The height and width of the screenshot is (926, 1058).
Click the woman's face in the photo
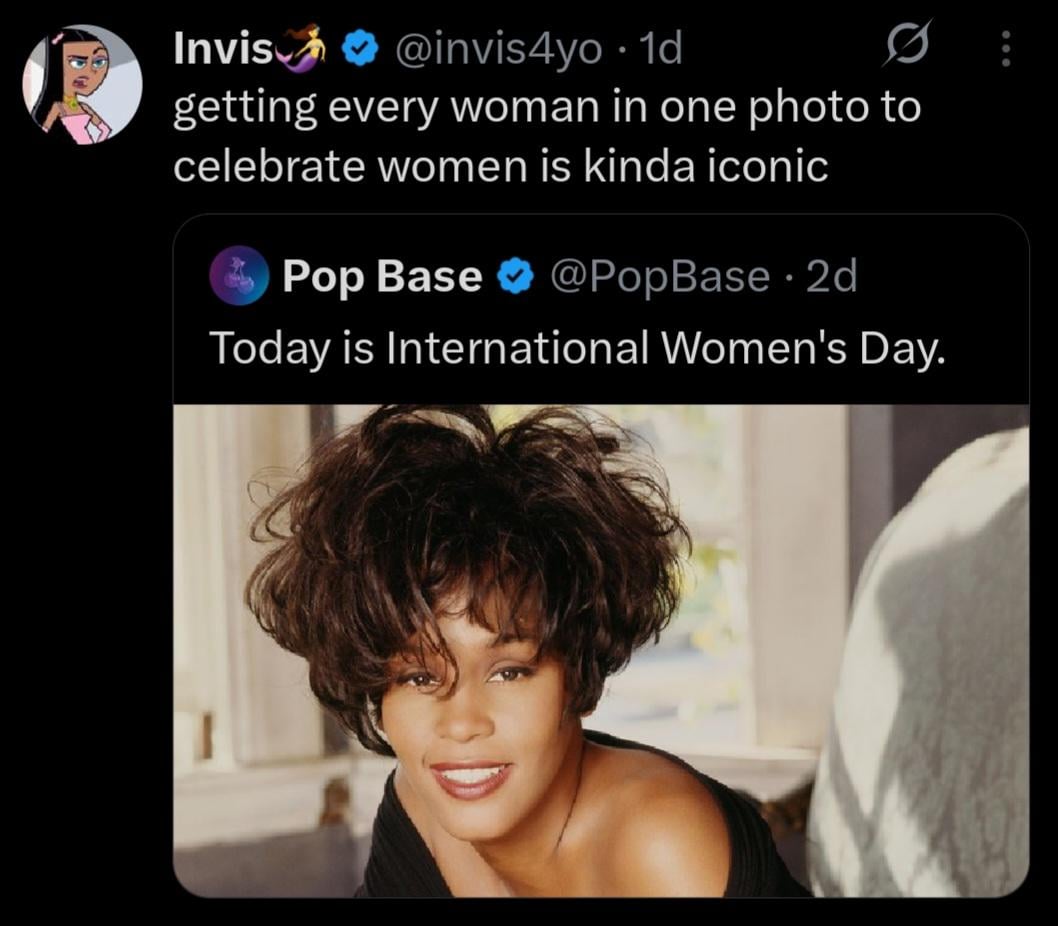(x=470, y=720)
